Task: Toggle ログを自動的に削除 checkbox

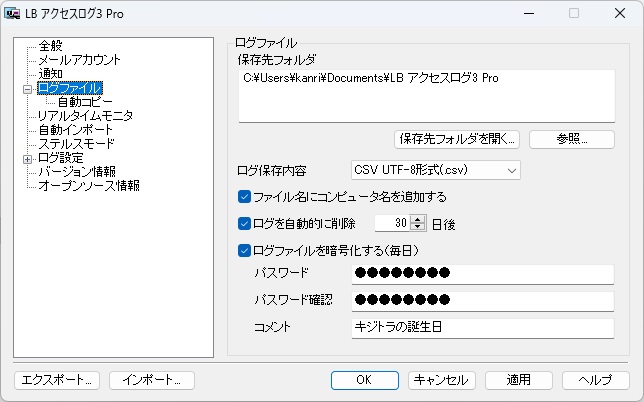Action: click(244, 224)
